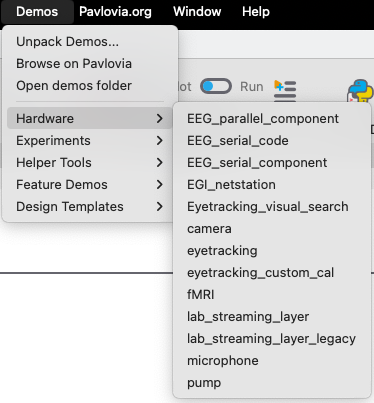Open the pump demo
The width and height of the screenshot is (374, 403).
[x=272, y=383]
